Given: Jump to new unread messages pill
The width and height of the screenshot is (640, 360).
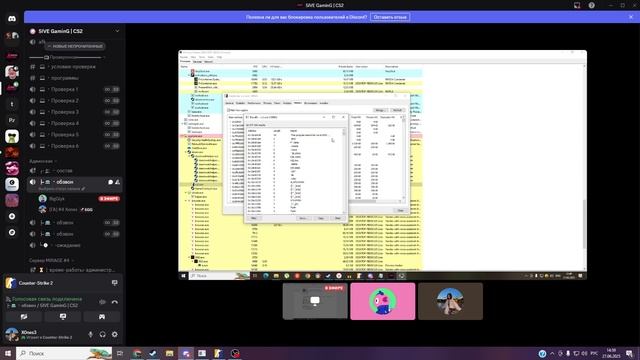Looking at the screenshot, I should click(x=75, y=47).
